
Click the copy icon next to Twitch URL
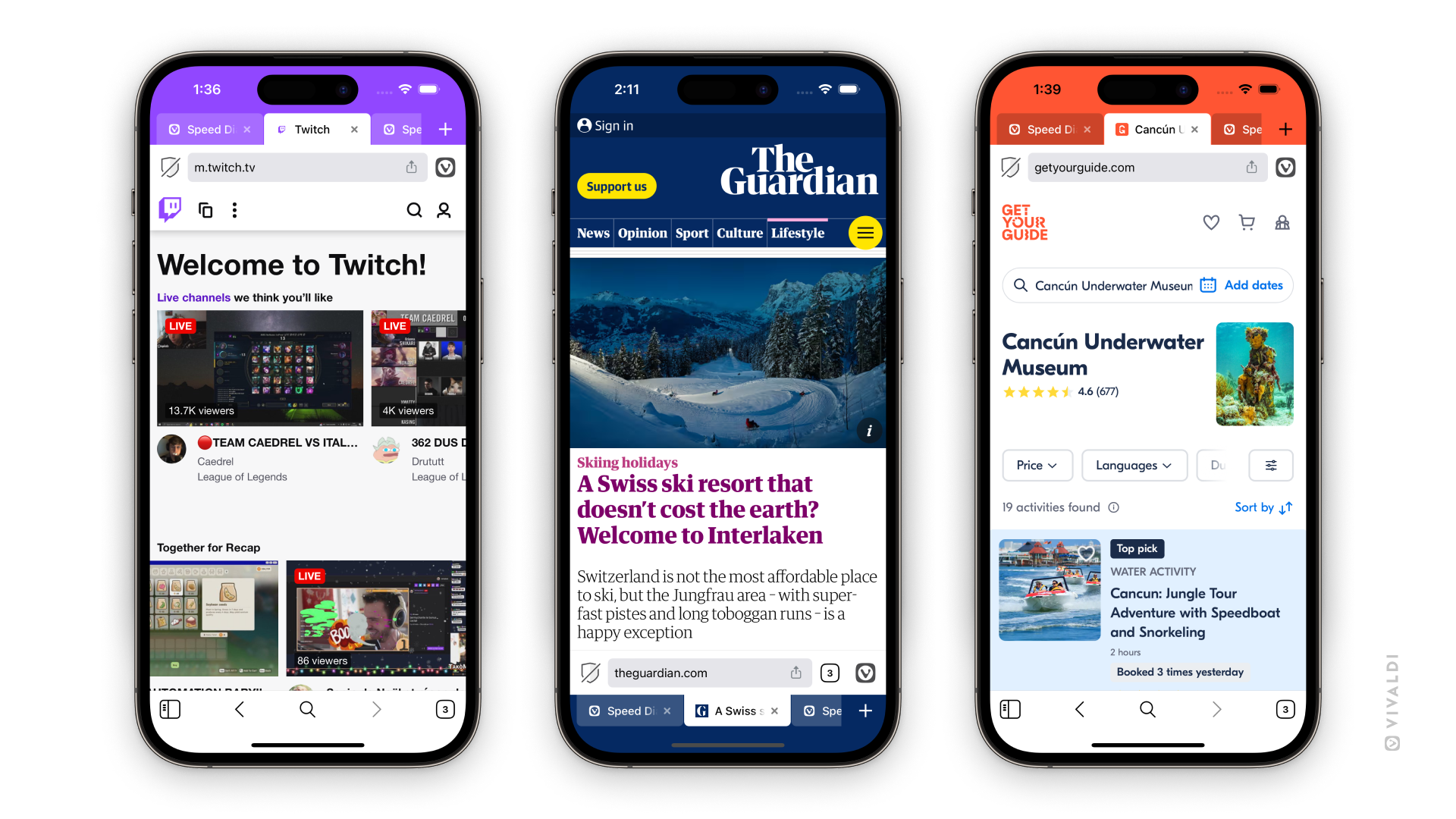pyautogui.click(x=206, y=211)
